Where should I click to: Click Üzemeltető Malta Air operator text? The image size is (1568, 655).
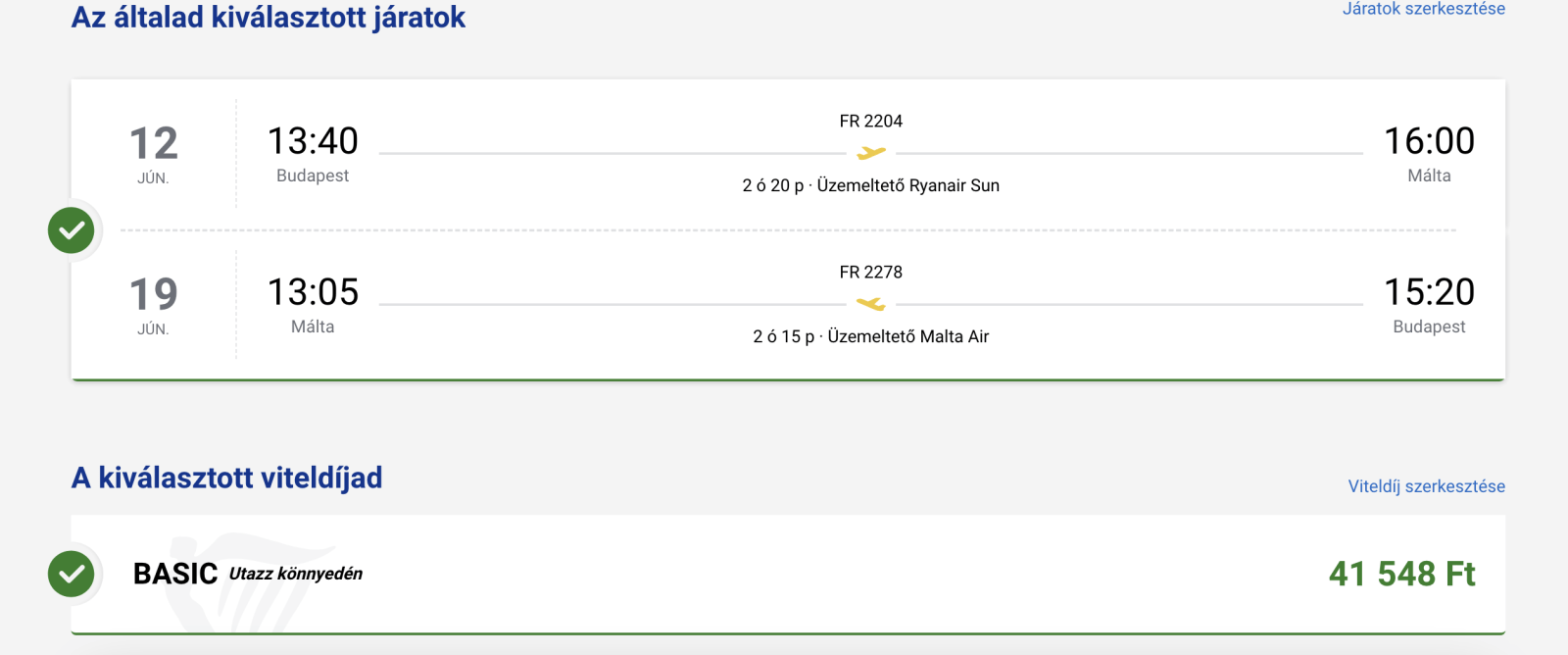coord(907,336)
